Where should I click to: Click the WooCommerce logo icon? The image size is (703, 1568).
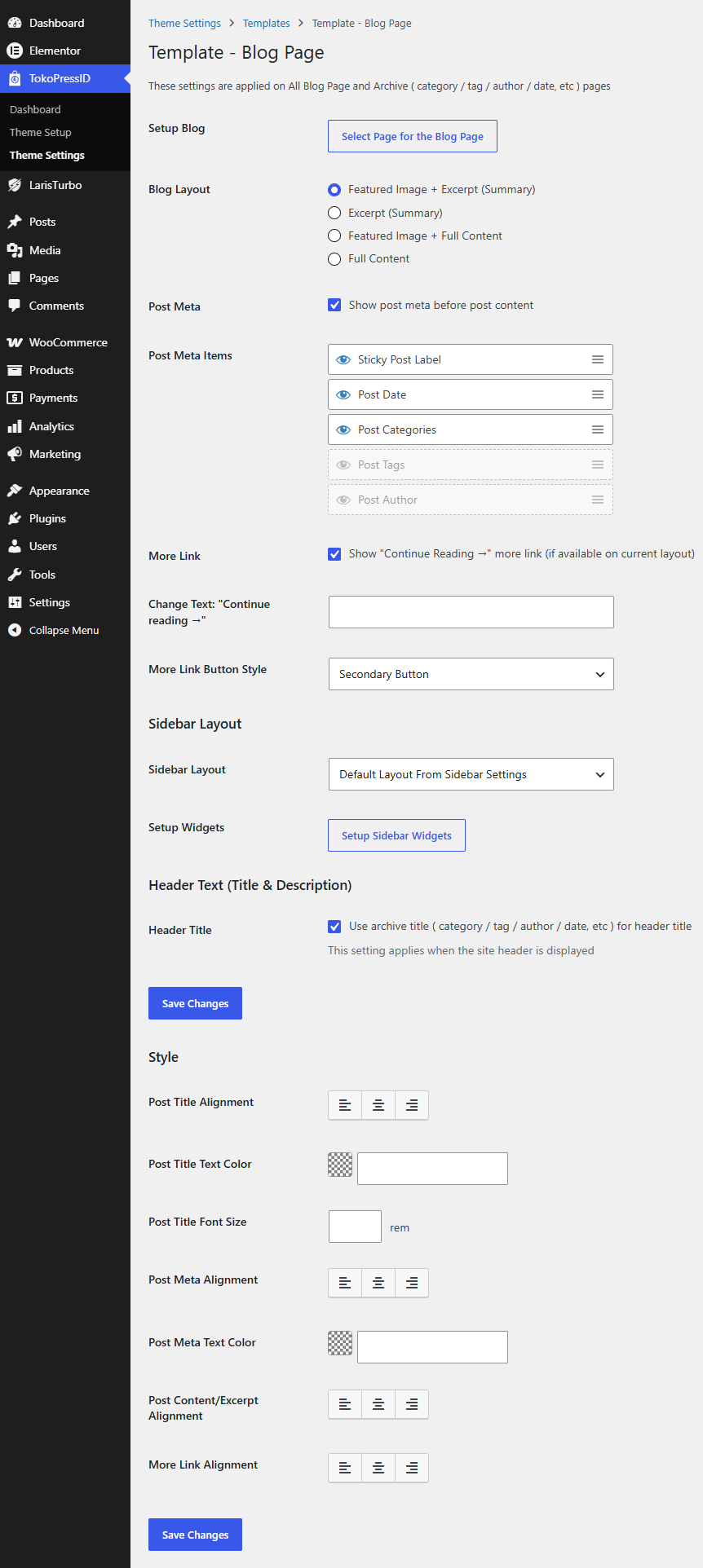tap(15, 342)
